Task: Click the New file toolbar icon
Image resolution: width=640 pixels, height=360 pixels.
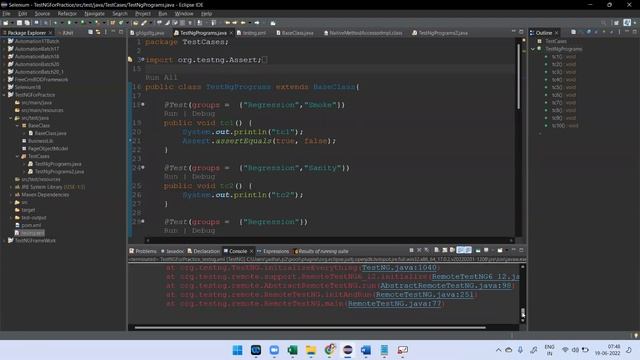Action: coord(5,23)
